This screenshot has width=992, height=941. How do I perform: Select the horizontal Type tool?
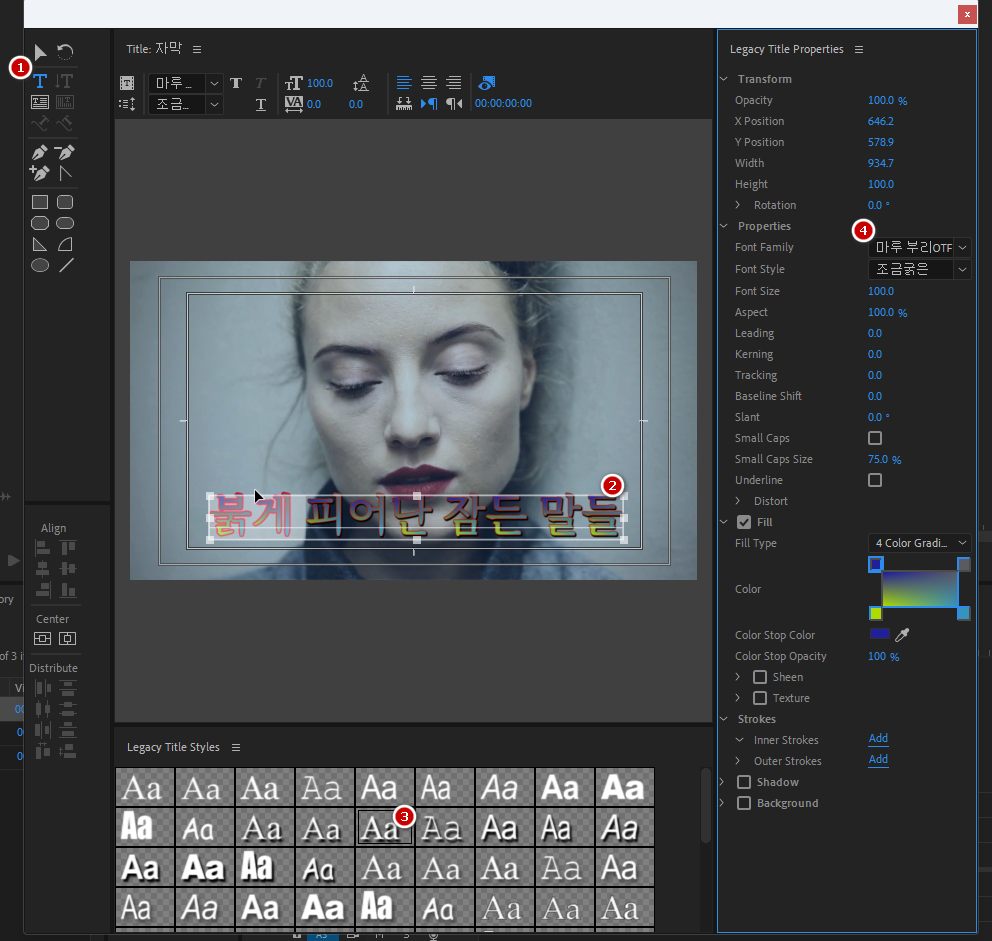[x=41, y=81]
